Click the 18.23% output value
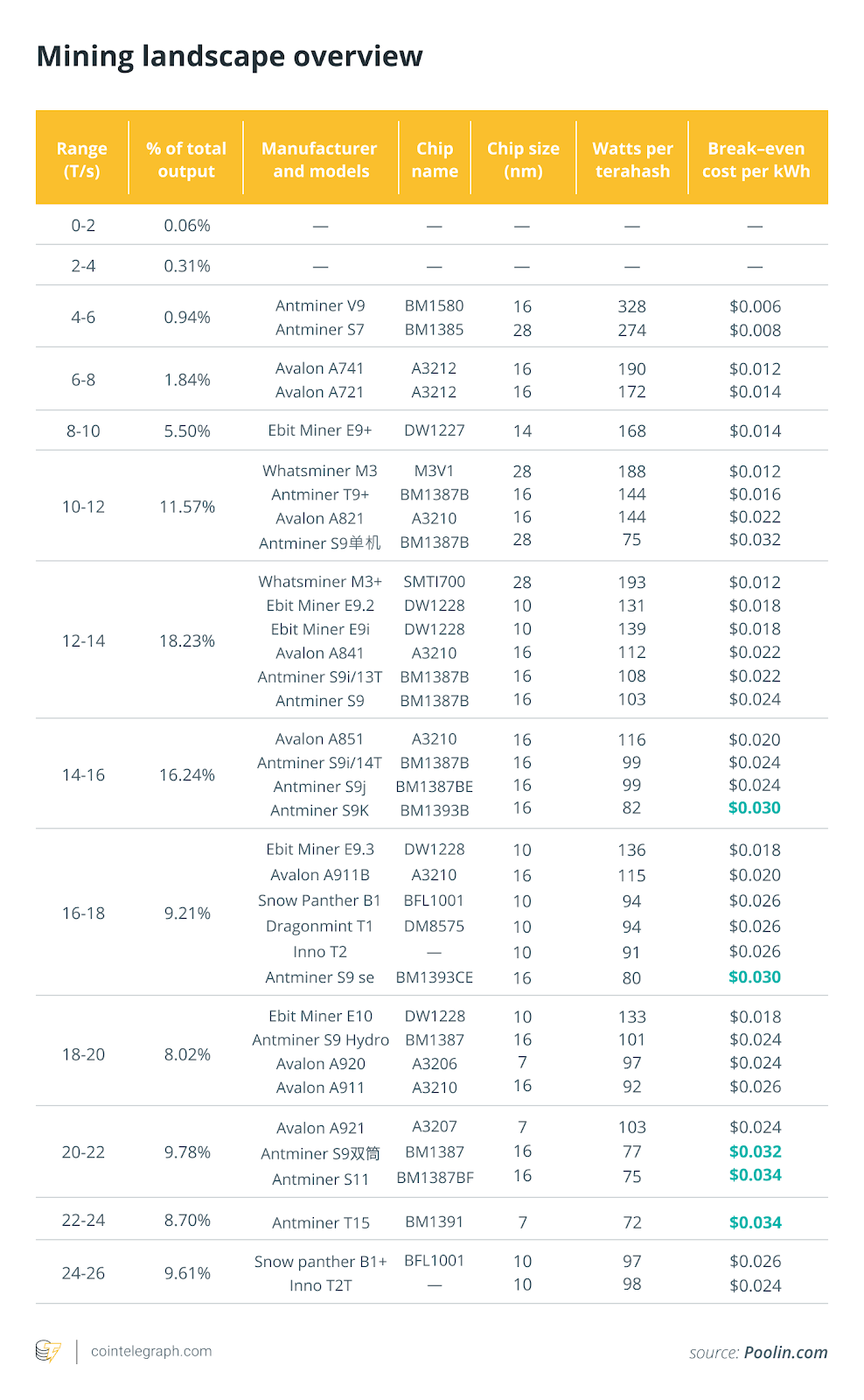Screen dimensions: 864x1400 187,640
